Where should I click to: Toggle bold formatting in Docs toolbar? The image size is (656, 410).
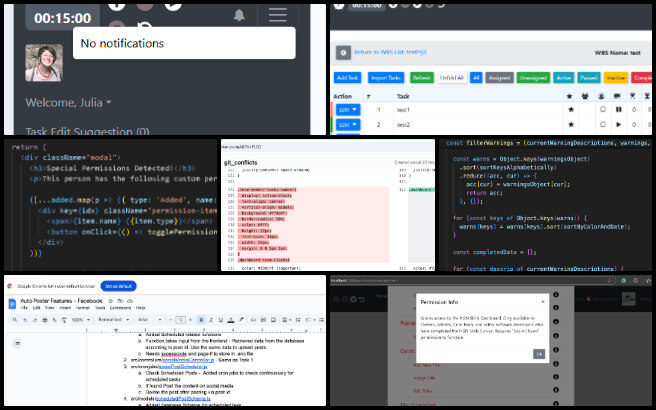point(201,320)
